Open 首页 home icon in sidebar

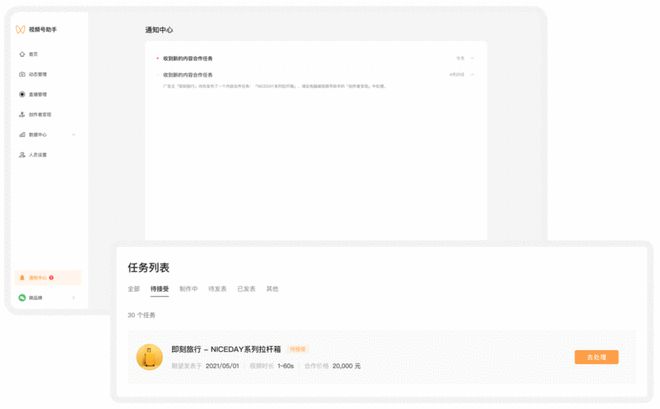tap(22, 54)
